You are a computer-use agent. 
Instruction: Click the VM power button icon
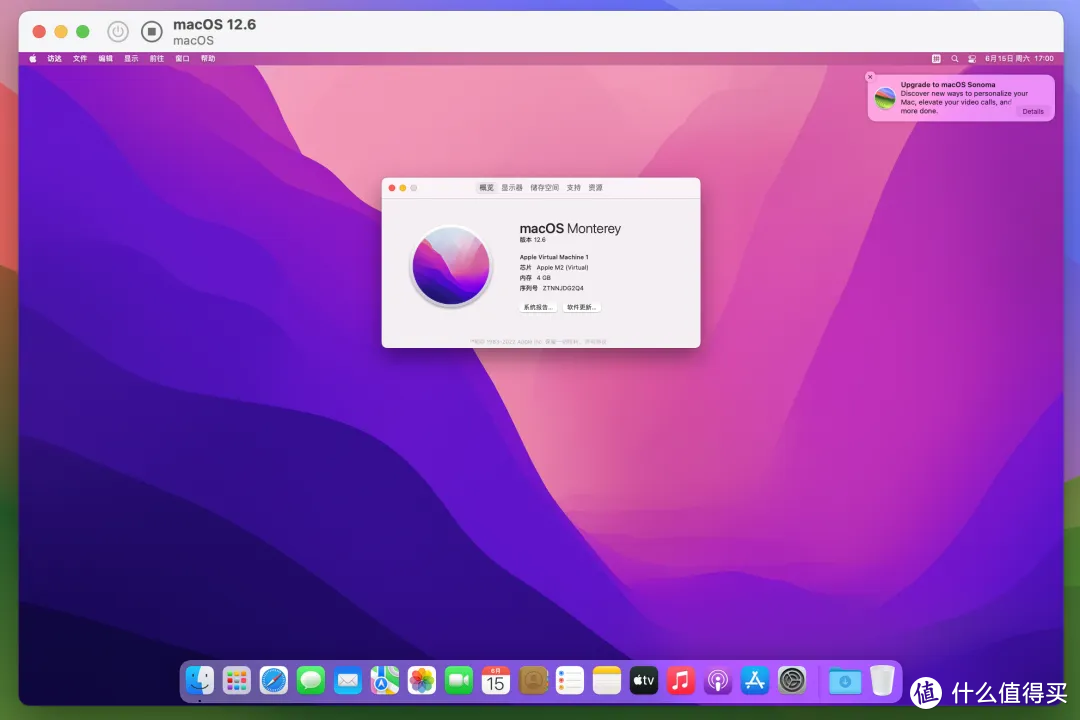coord(118,32)
